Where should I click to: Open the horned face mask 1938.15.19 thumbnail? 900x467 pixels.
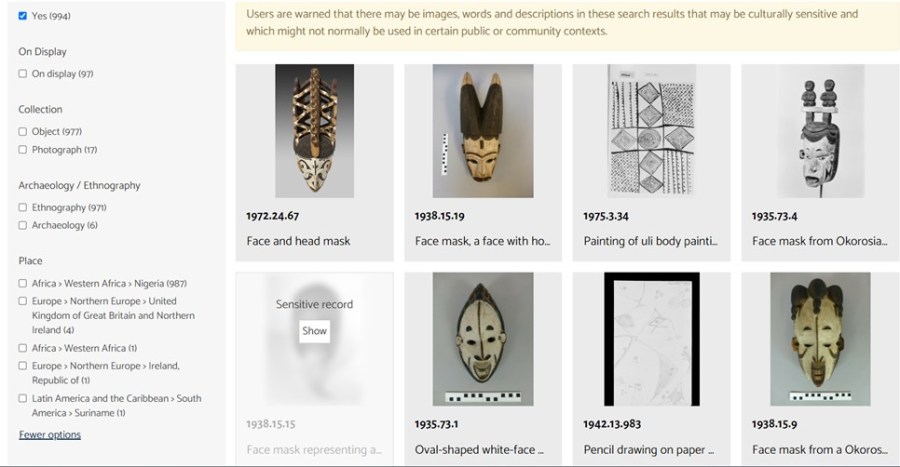(x=483, y=131)
